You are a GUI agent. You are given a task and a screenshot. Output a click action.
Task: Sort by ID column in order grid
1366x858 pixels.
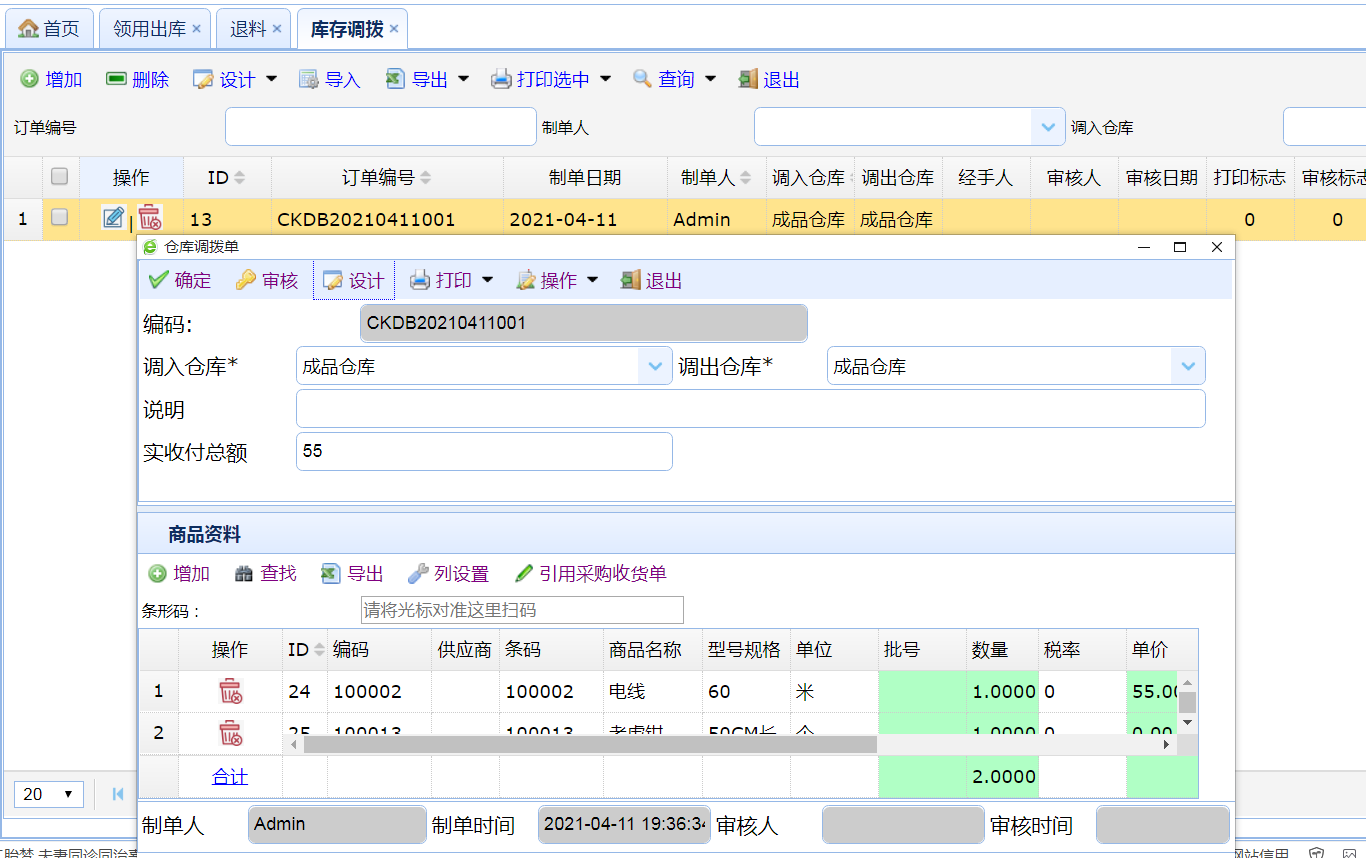click(226, 178)
